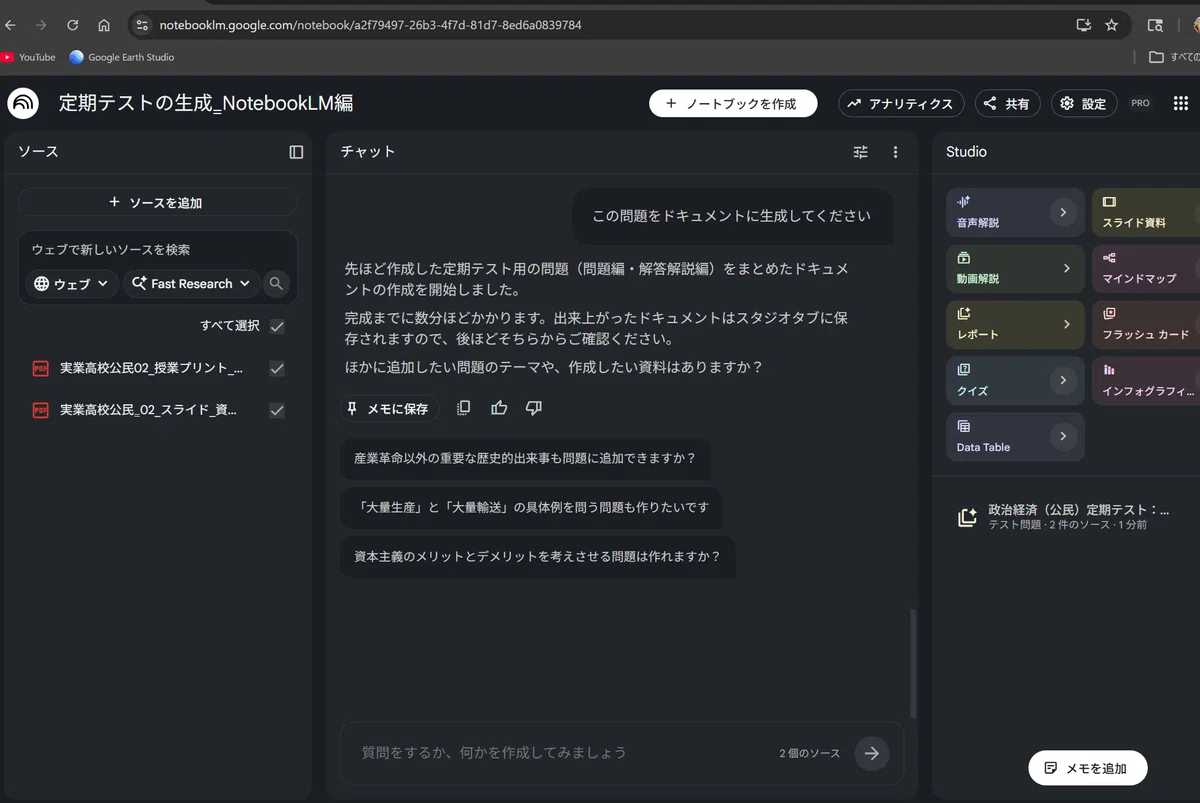Click the chat panel vertical scrollbar
The image size is (1200, 803).
coord(912,664)
